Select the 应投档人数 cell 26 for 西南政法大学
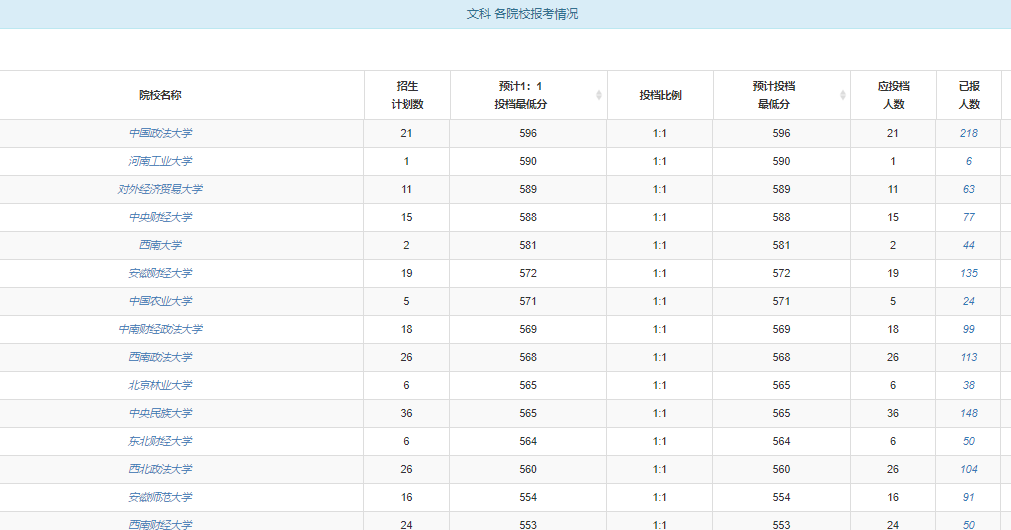Viewport: 1011px width, 530px height. pyautogui.click(x=893, y=357)
